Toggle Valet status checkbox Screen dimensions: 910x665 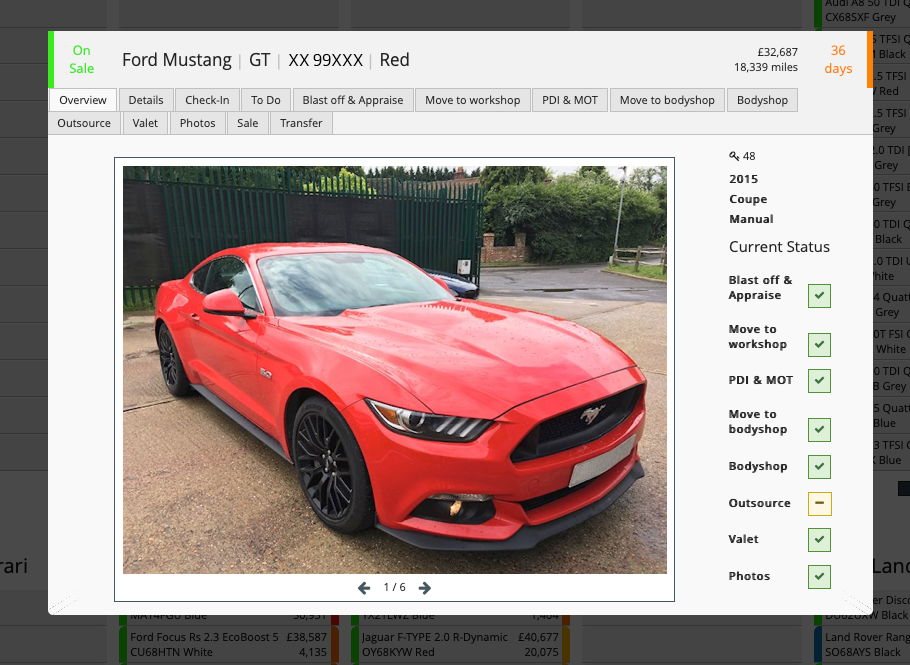pos(819,540)
